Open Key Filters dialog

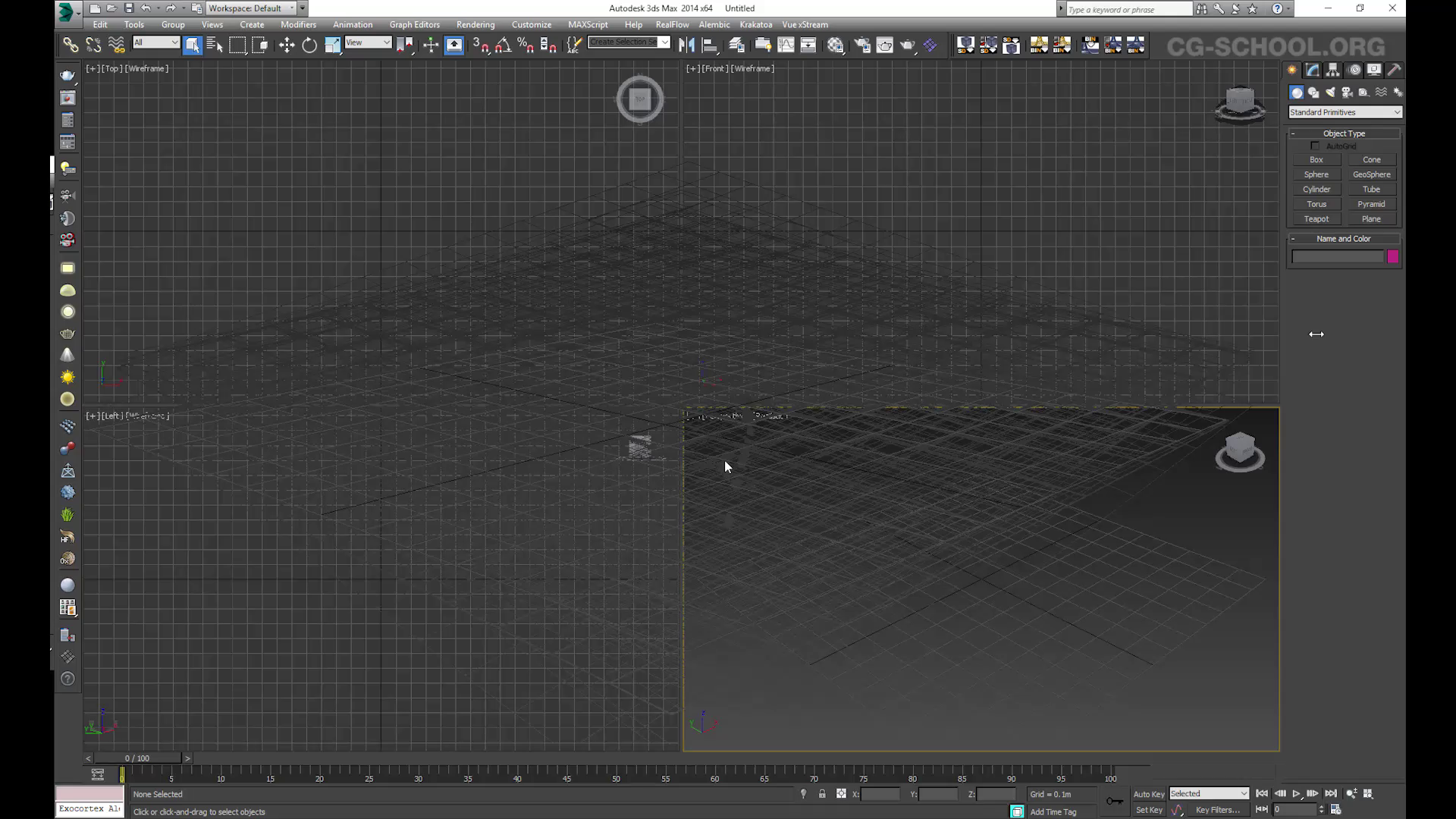coord(1217,810)
